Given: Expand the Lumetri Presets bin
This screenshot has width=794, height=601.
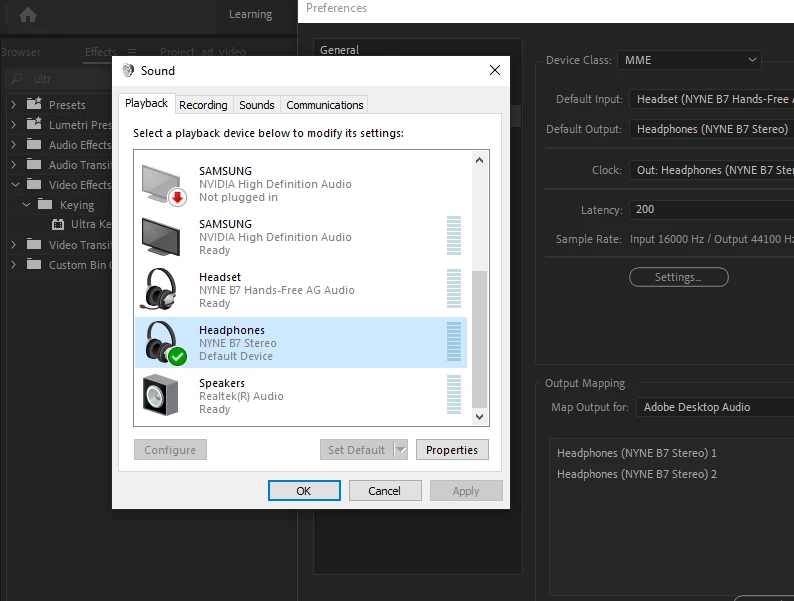Looking at the screenshot, I should tap(14, 125).
